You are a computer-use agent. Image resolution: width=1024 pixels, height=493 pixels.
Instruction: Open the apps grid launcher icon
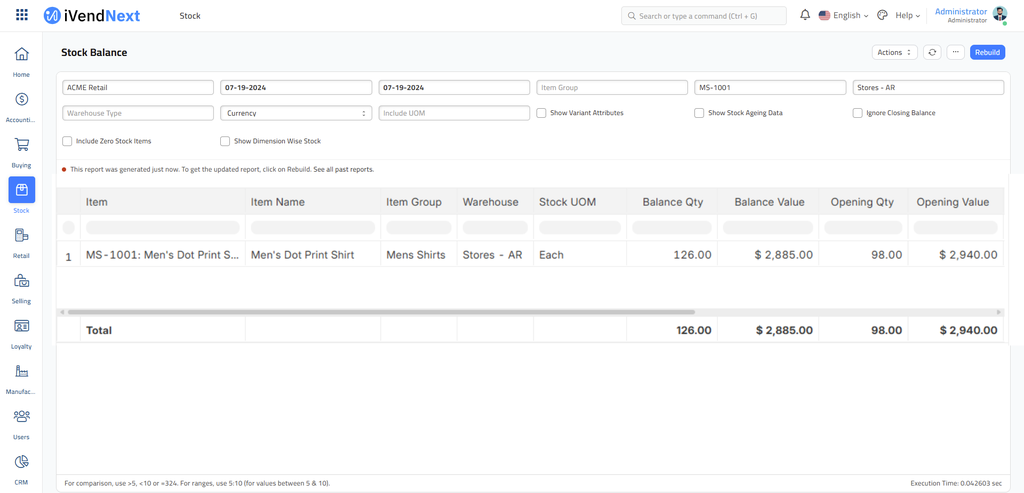click(22, 16)
